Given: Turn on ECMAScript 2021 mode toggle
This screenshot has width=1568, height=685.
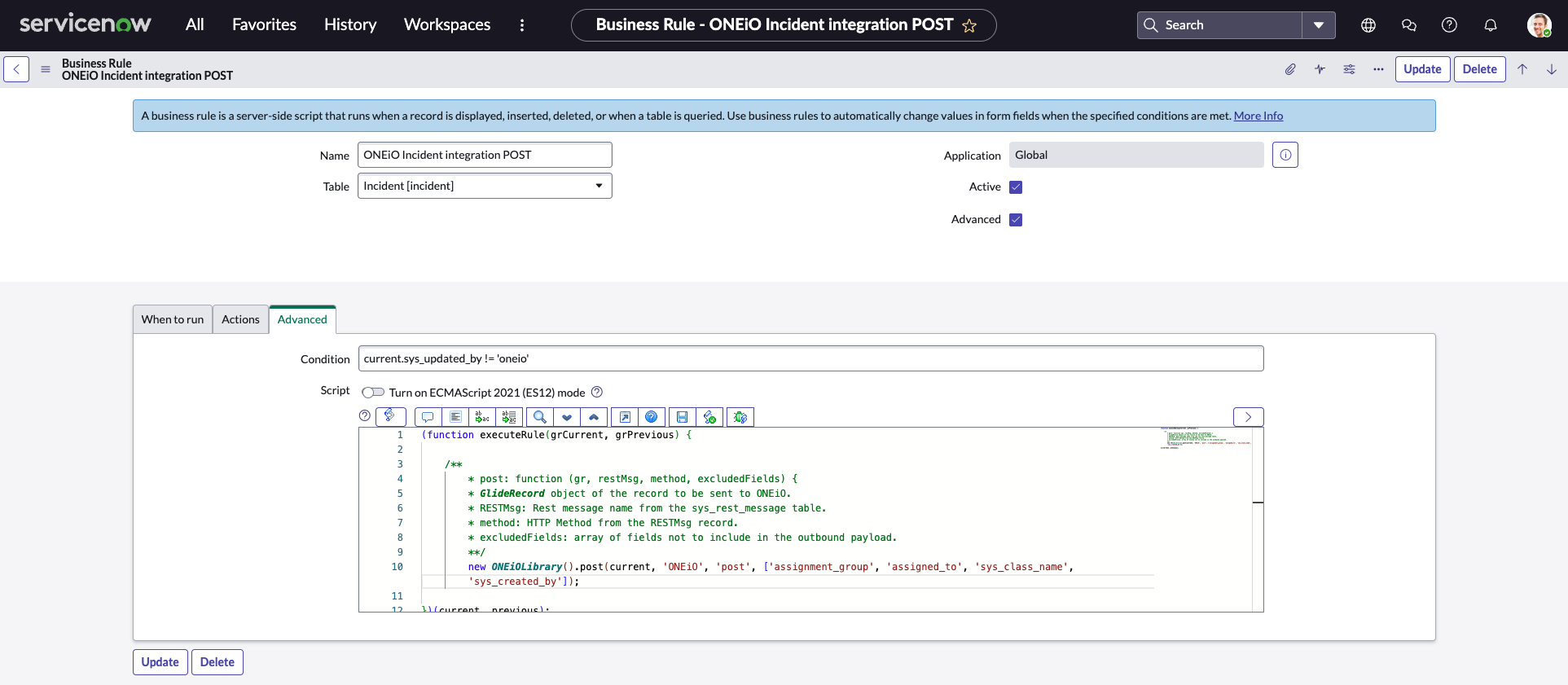Looking at the screenshot, I should coord(373,393).
